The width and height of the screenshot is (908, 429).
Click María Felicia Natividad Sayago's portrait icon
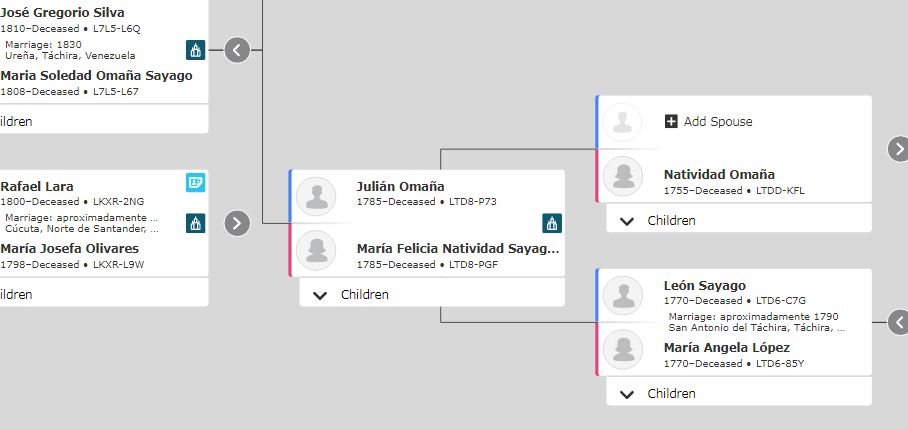[316, 250]
